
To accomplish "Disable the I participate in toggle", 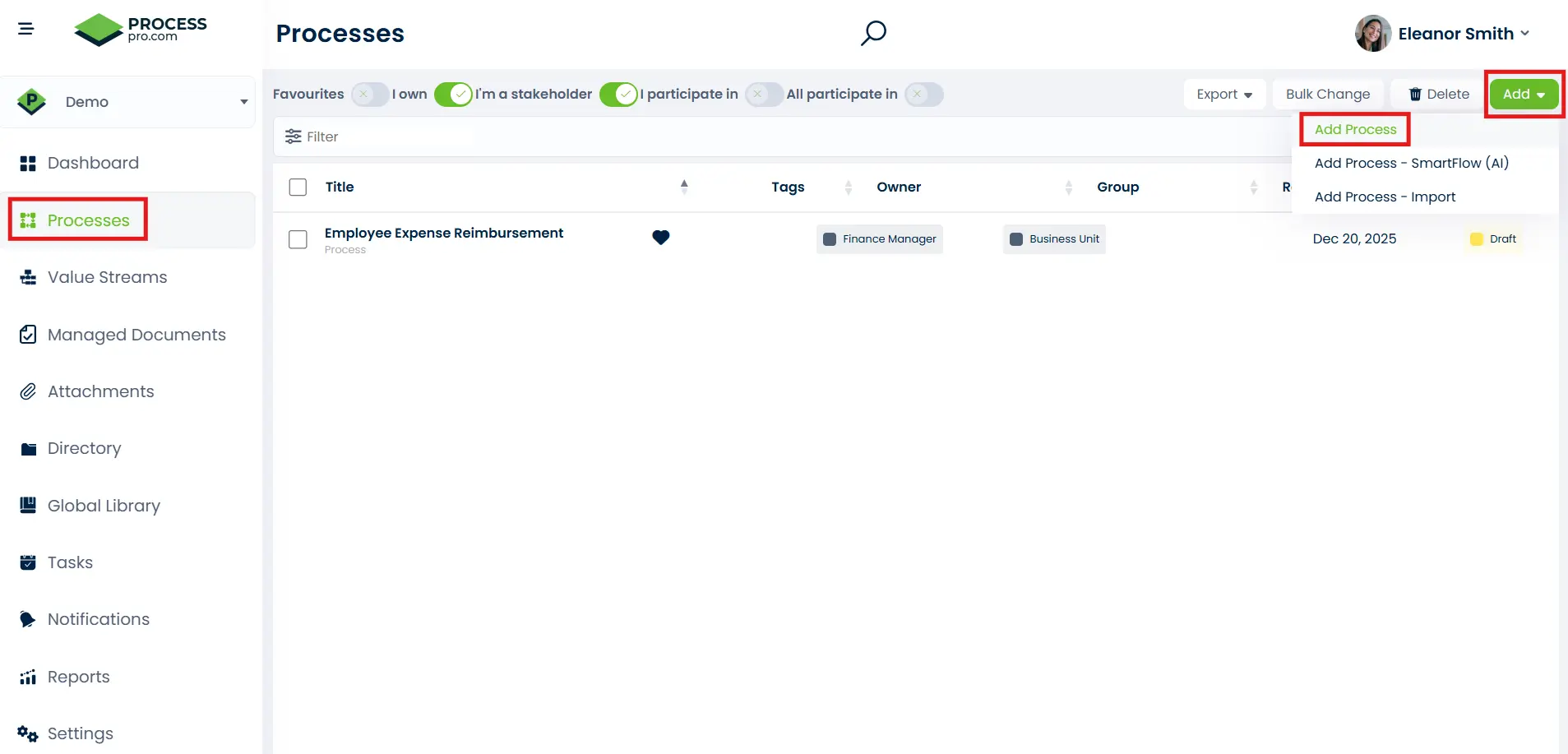I will point(619,94).
